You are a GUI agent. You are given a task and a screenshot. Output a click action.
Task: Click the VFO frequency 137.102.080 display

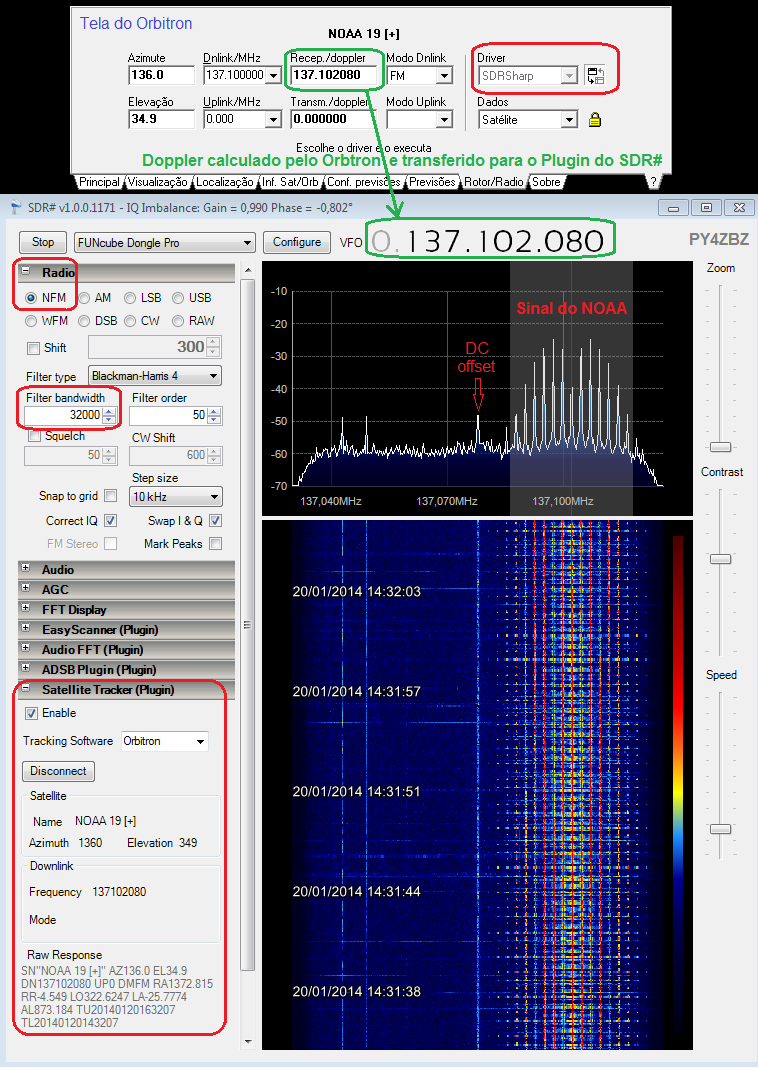(488, 241)
